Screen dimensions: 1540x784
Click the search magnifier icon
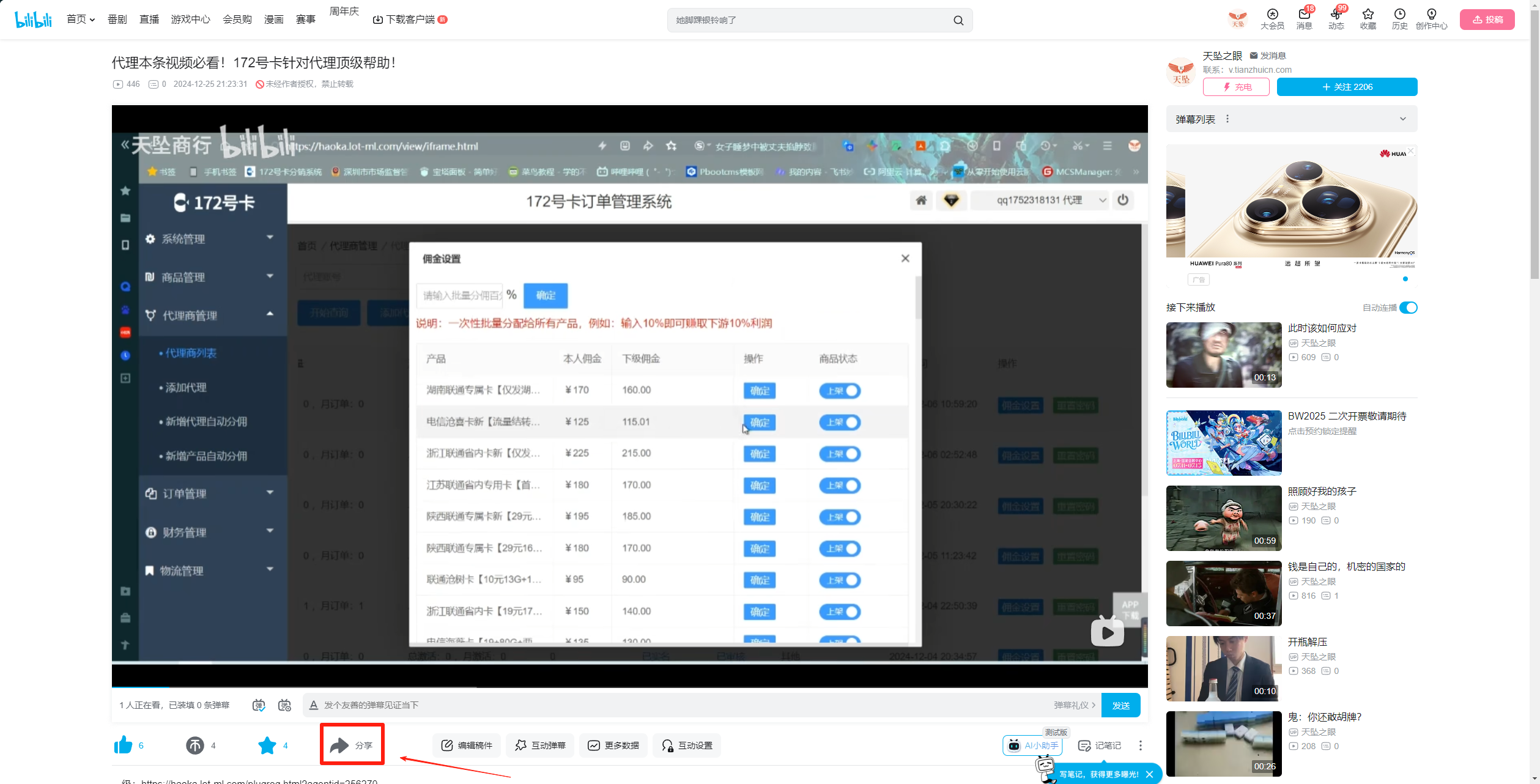958,20
